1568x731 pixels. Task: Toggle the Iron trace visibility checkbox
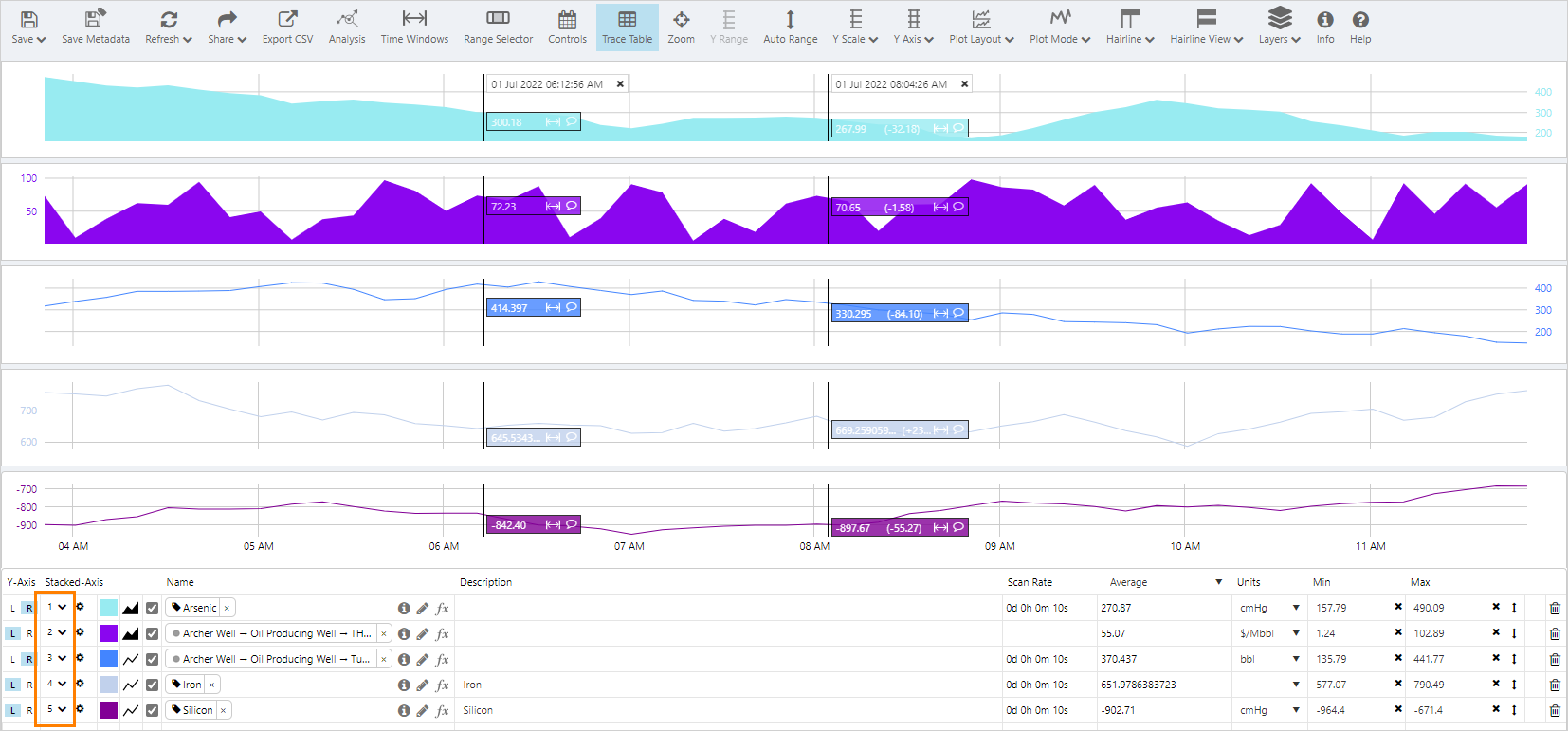152,685
